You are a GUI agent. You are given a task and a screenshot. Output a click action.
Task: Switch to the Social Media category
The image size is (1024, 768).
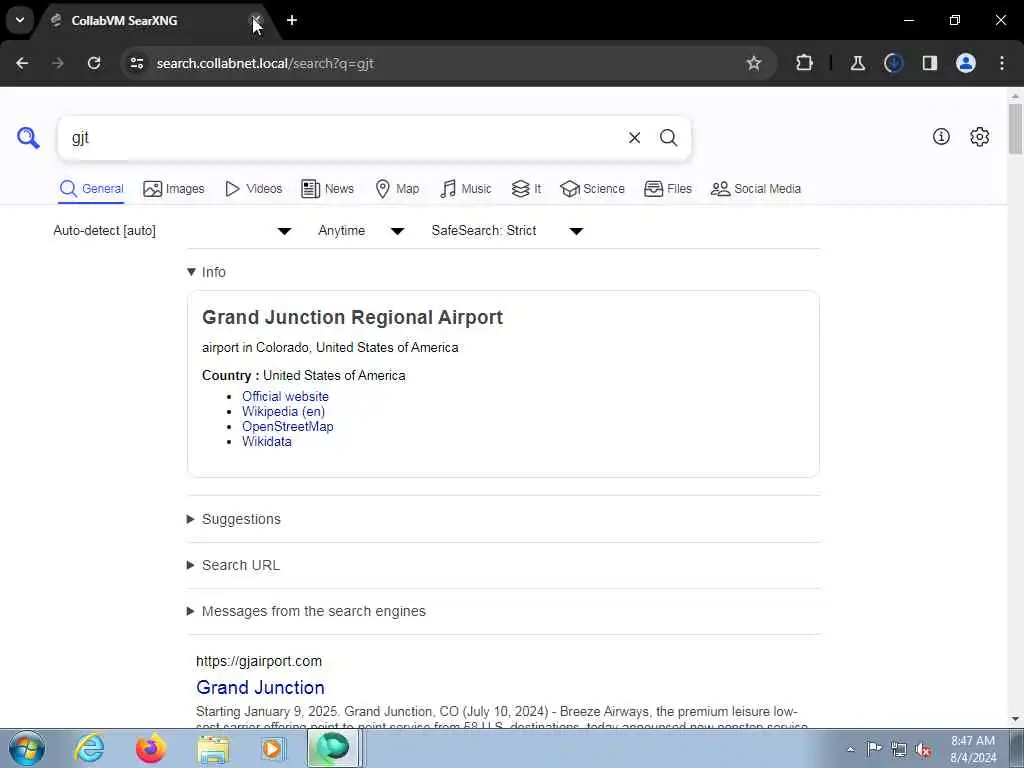point(756,189)
